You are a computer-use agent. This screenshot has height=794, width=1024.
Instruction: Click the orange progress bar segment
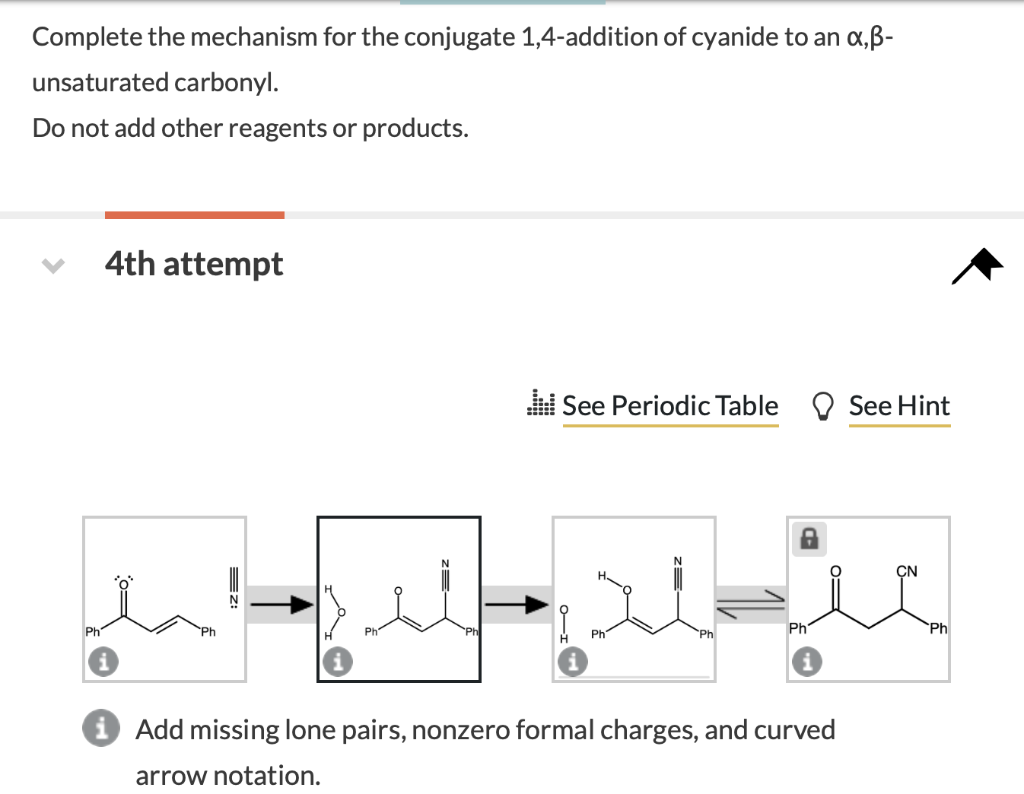pos(194,213)
